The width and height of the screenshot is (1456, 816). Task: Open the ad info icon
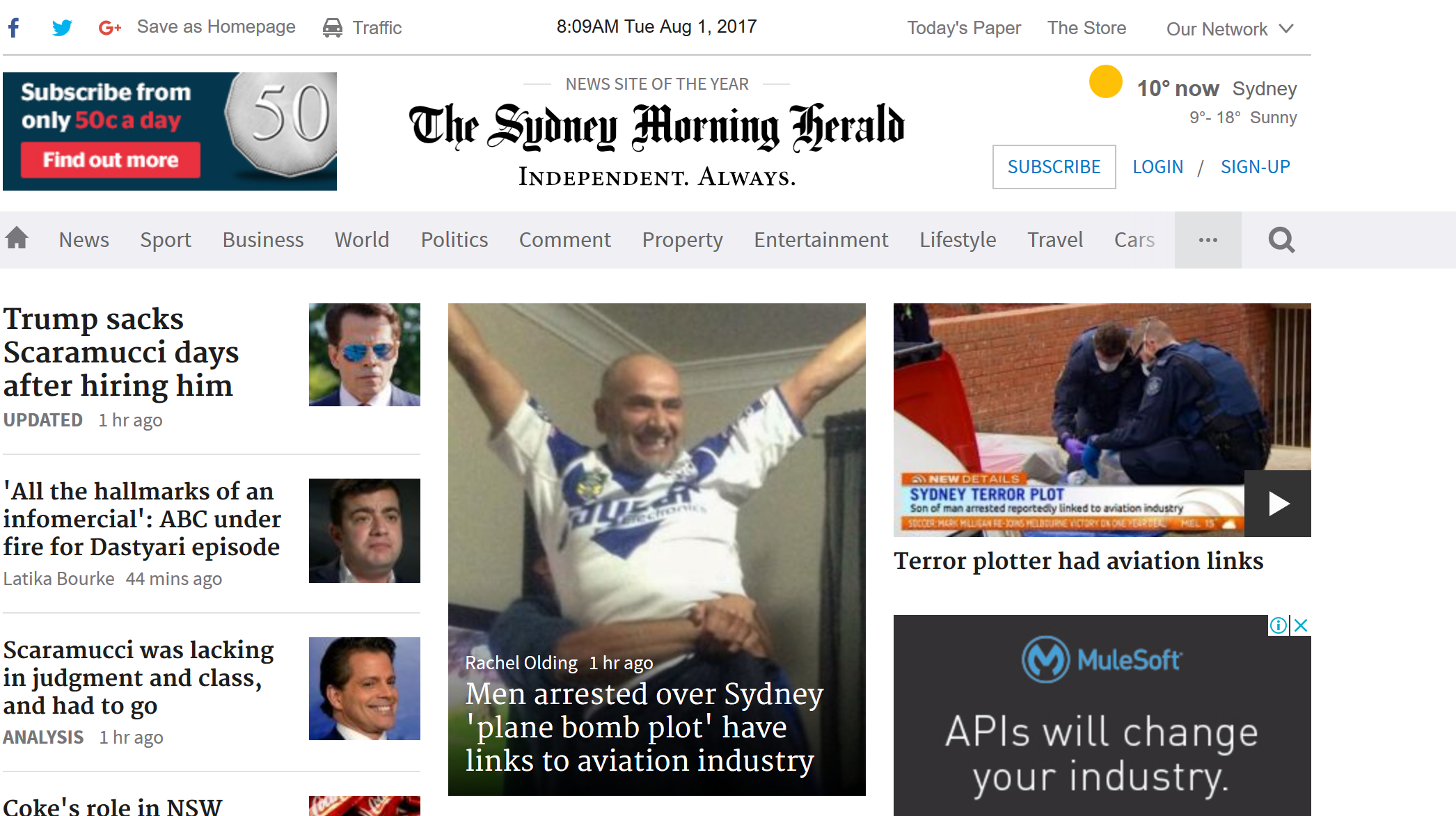point(1279,625)
